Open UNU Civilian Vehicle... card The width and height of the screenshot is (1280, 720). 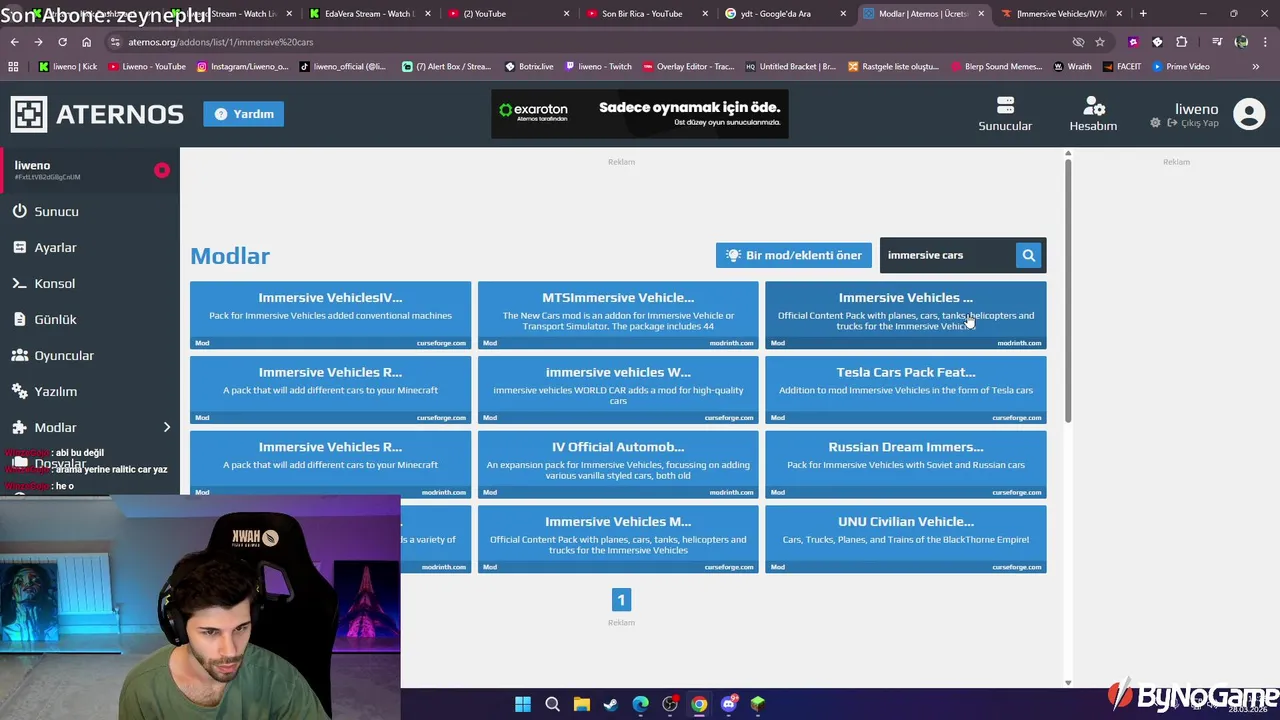pyautogui.click(x=906, y=539)
